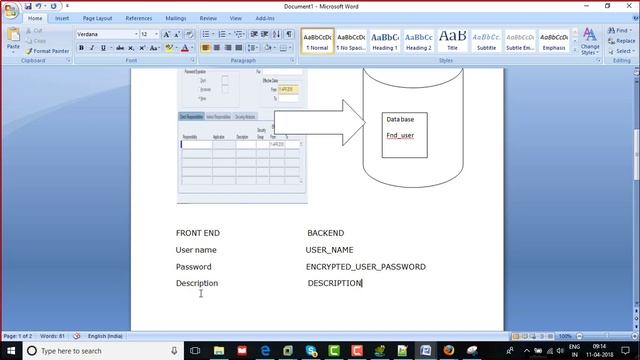Open the Font dialog launcher
Screen dimensions: 640x360
[193, 60]
